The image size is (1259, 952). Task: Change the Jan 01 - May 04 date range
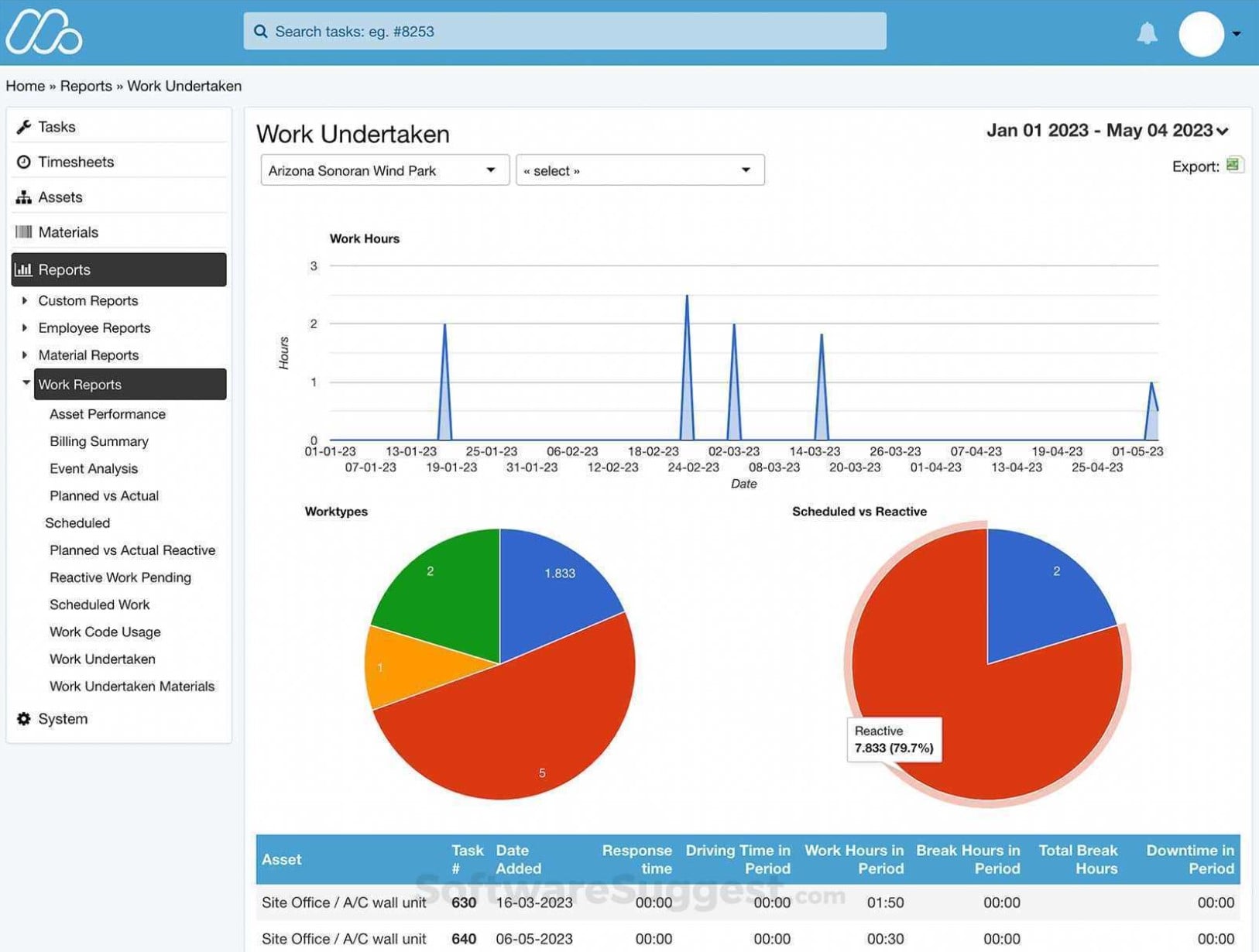(1103, 130)
